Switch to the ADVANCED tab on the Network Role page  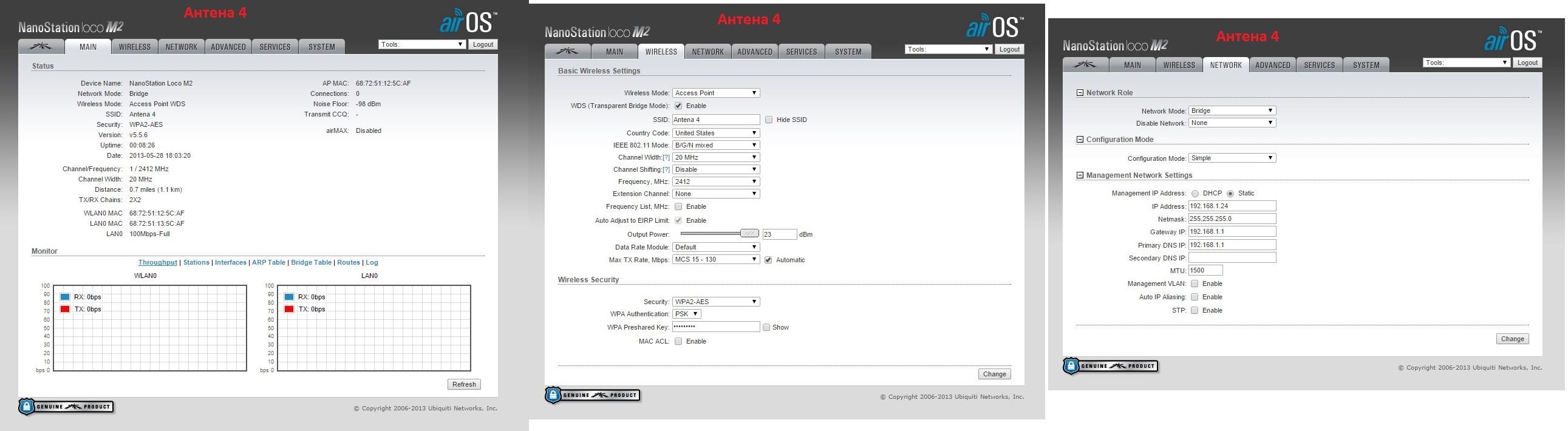[x=1272, y=65]
